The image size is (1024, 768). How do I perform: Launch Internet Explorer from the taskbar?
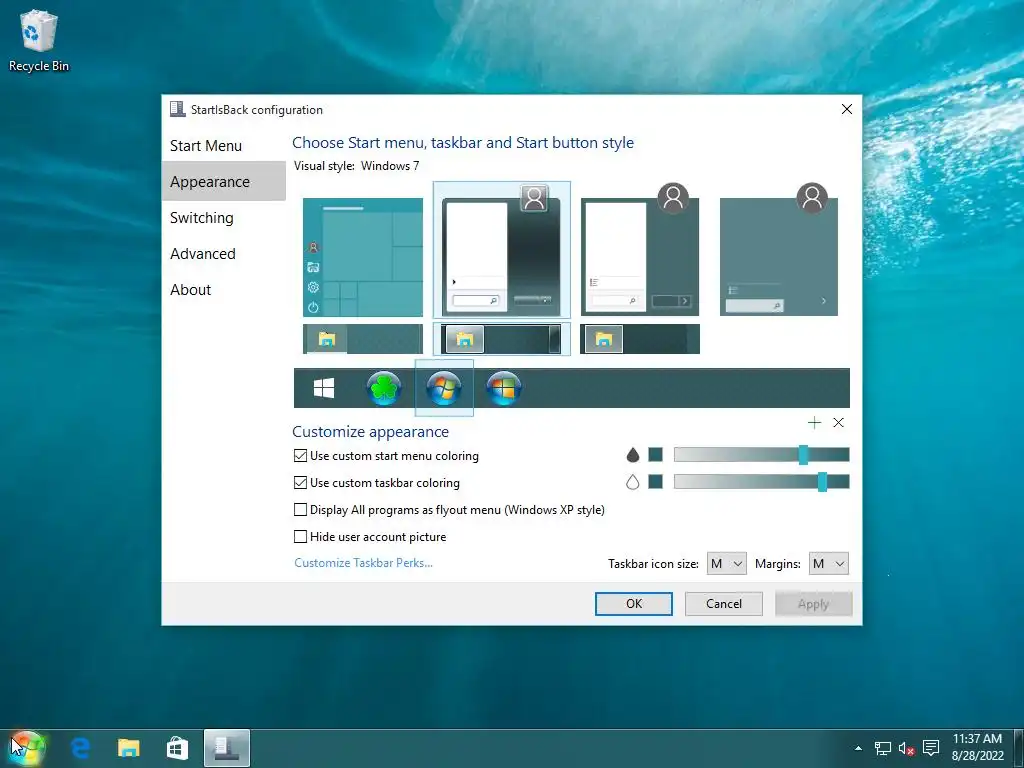click(80, 748)
